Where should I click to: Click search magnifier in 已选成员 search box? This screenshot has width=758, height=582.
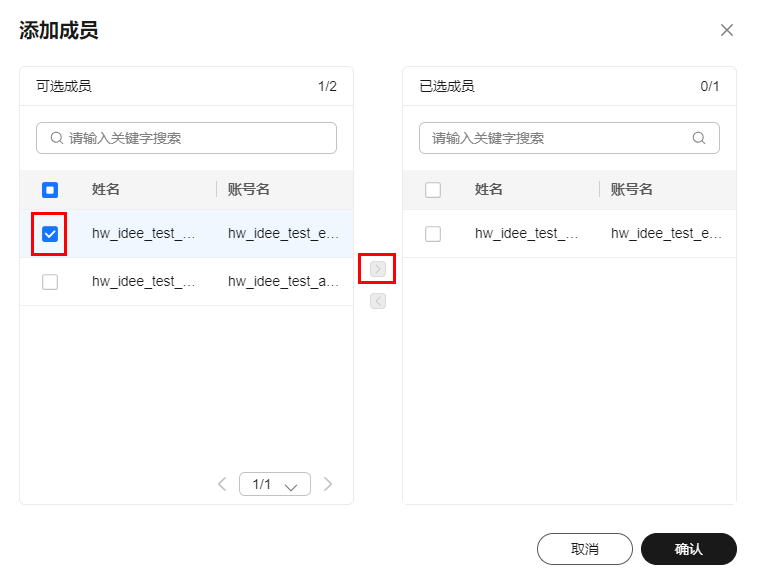coord(699,138)
